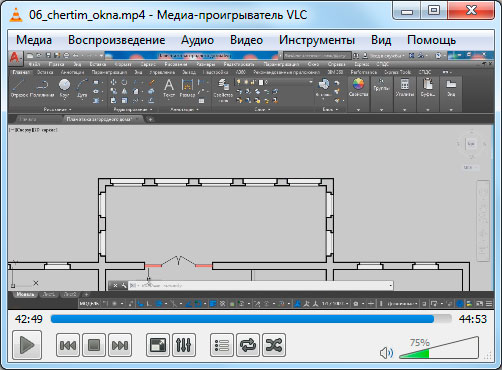Open the Медиа menu

pos(34,40)
